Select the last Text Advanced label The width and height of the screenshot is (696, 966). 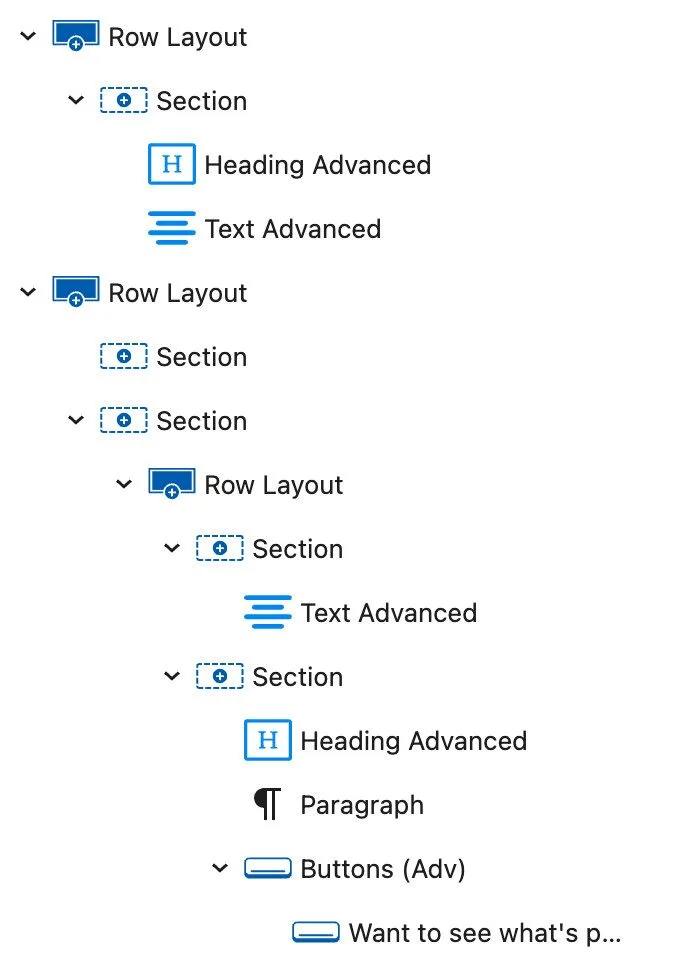(389, 613)
